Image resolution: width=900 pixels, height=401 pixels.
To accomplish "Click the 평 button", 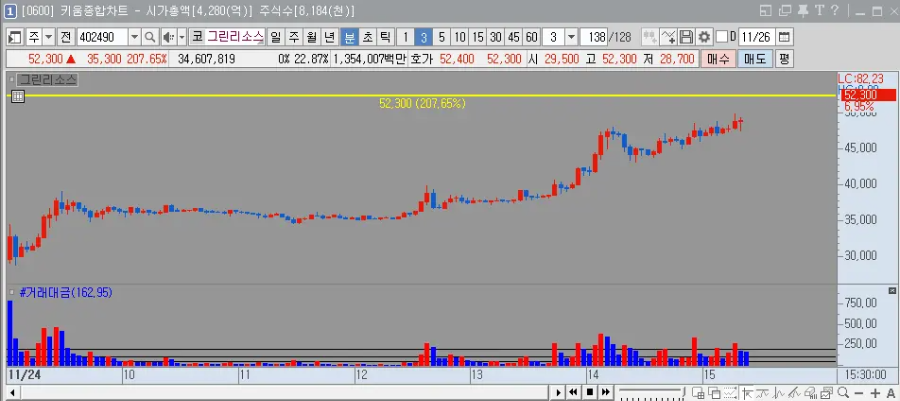I will (784, 59).
